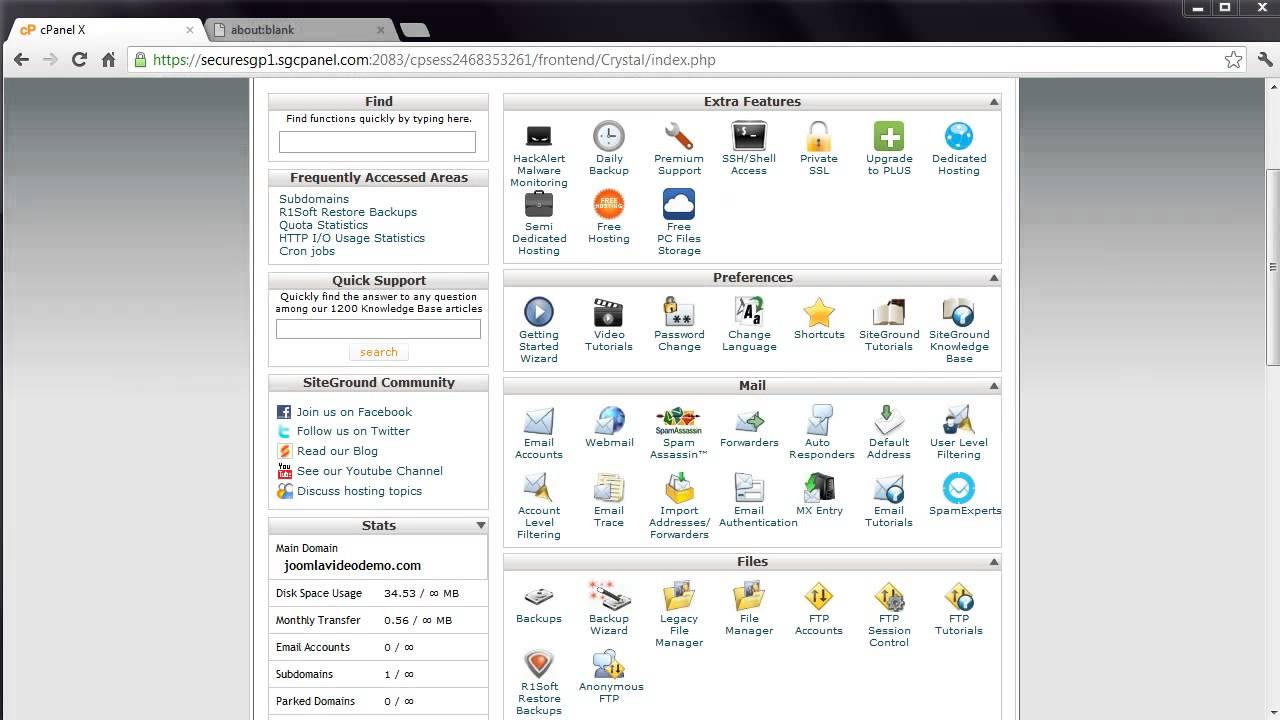Open Spam Assassin icon
The image size is (1280, 720).
(679, 420)
